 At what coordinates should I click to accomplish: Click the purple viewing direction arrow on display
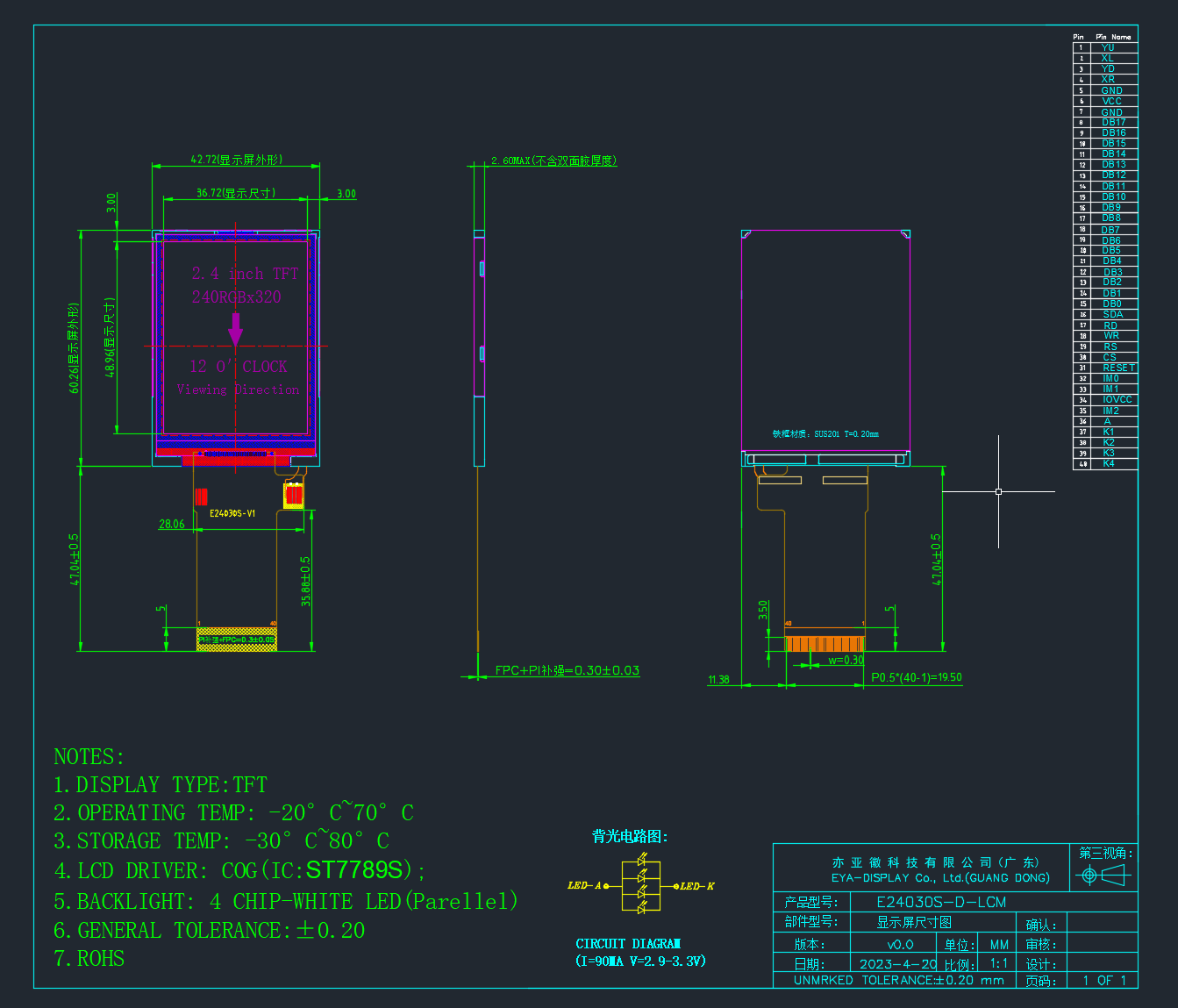(x=235, y=329)
